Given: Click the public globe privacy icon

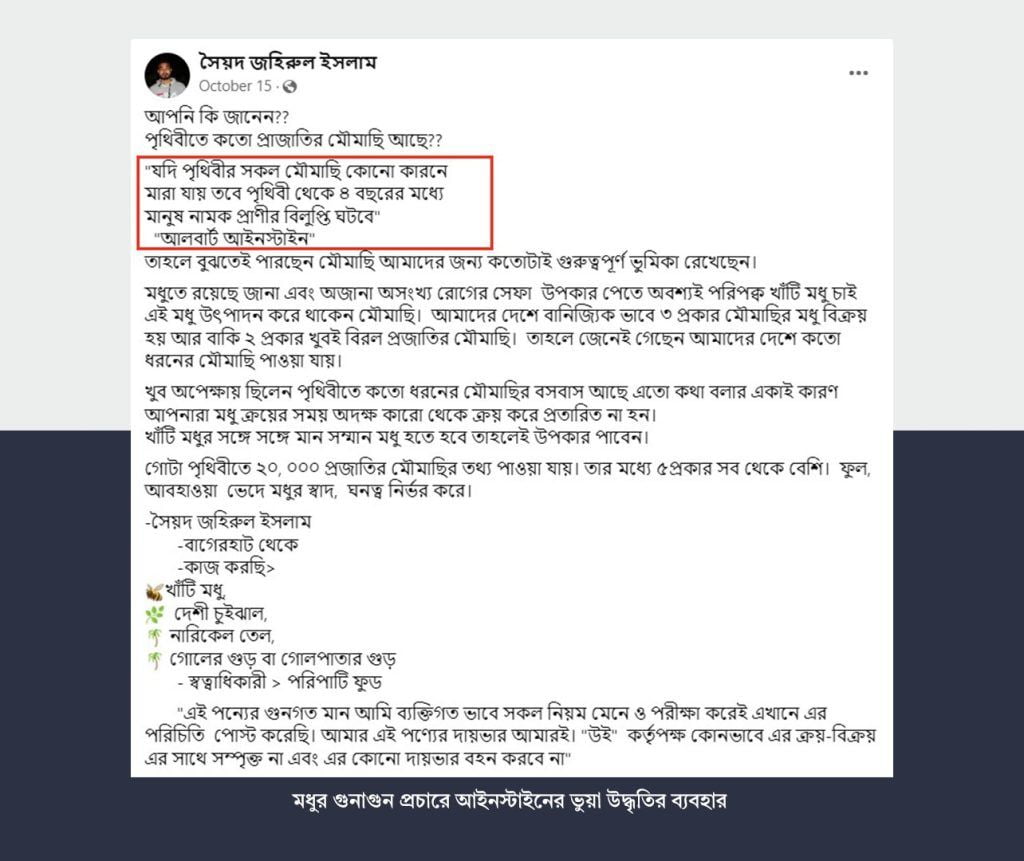Looking at the screenshot, I should pos(289,86).
